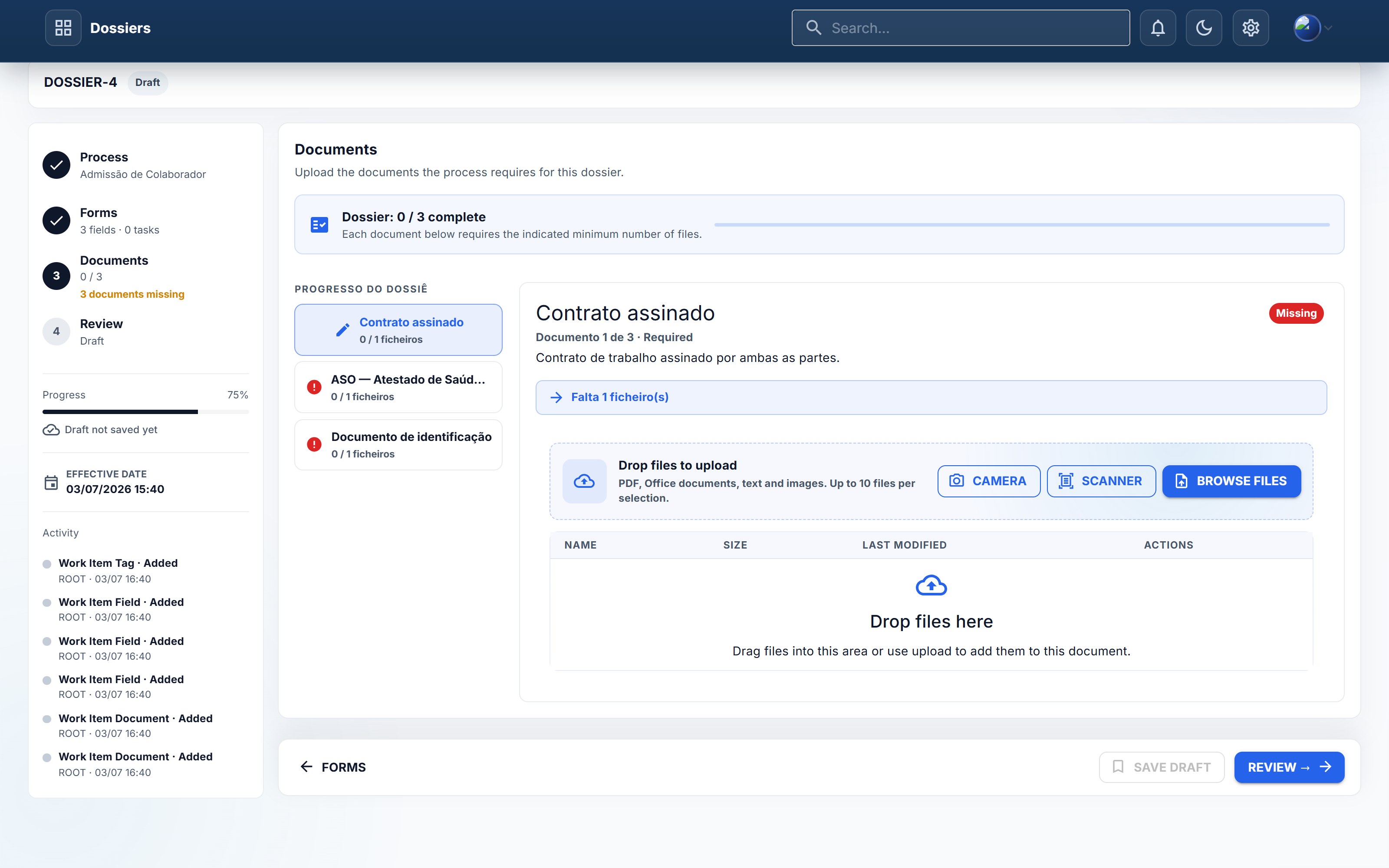Click 'Work Item Tag · Added' activity entry
1389x868 pixels.
(118, 563)
